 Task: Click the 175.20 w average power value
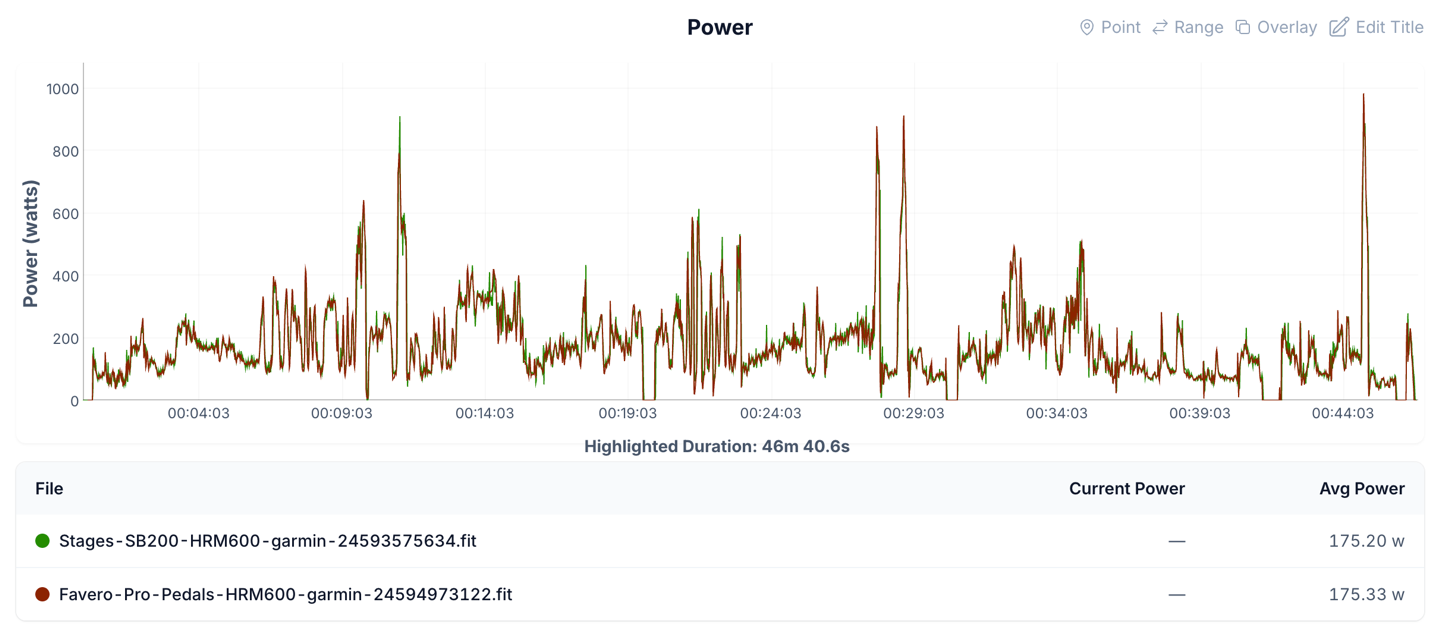click(1367, 541)
